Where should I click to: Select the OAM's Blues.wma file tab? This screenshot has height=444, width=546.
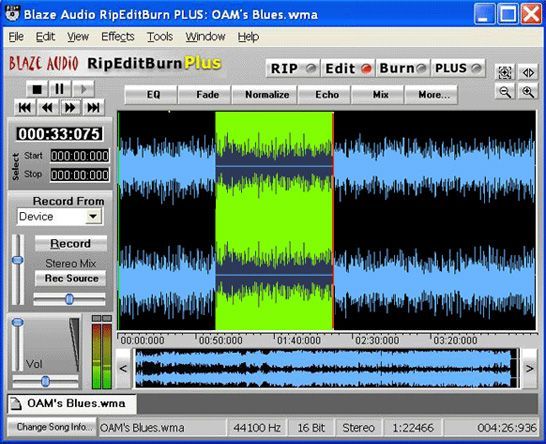pos(72,404)
